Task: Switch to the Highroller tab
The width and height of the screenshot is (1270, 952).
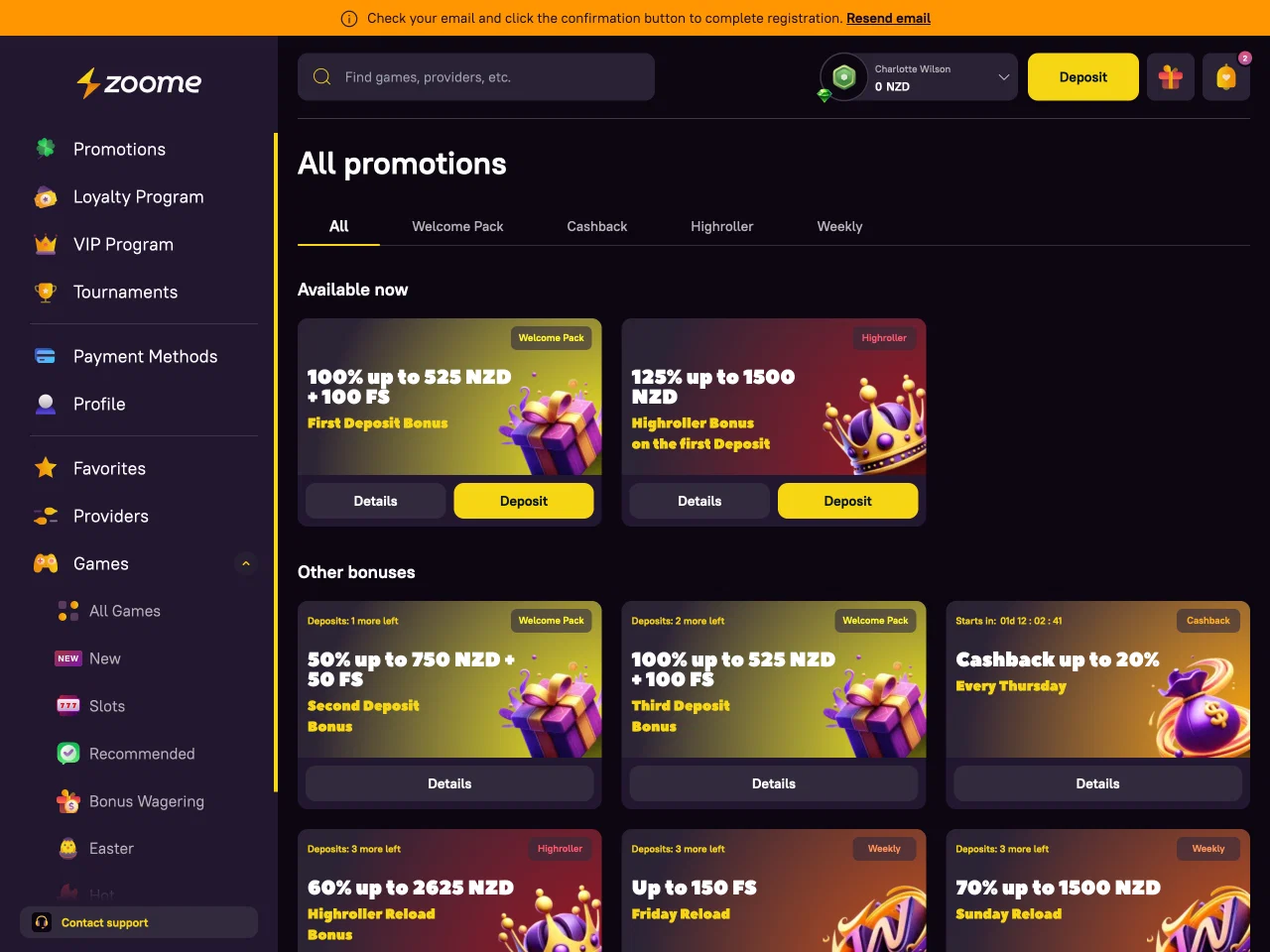Action: tap(721, 226)
